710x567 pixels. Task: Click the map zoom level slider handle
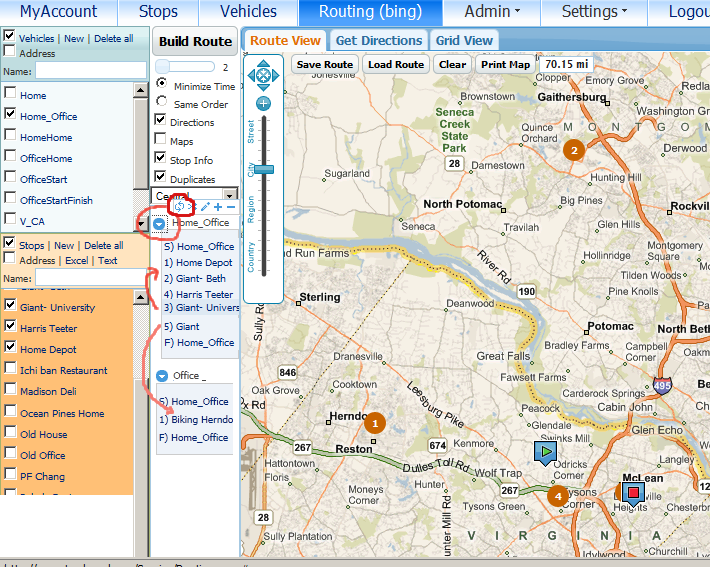pyautogui.click(x=264, y=169)
